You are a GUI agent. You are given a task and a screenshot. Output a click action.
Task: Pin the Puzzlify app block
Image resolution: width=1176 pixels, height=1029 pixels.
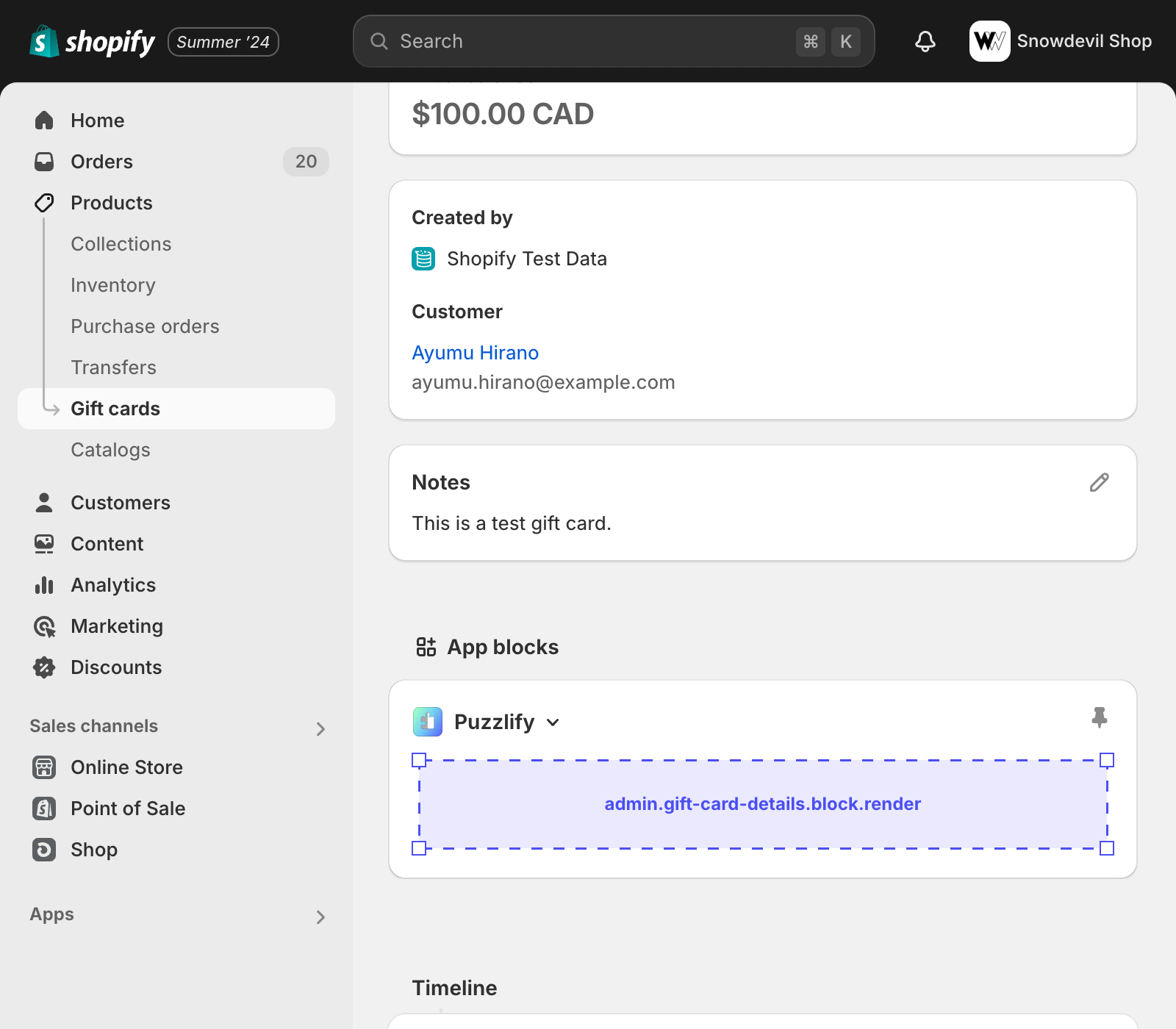click(1099, 717)
